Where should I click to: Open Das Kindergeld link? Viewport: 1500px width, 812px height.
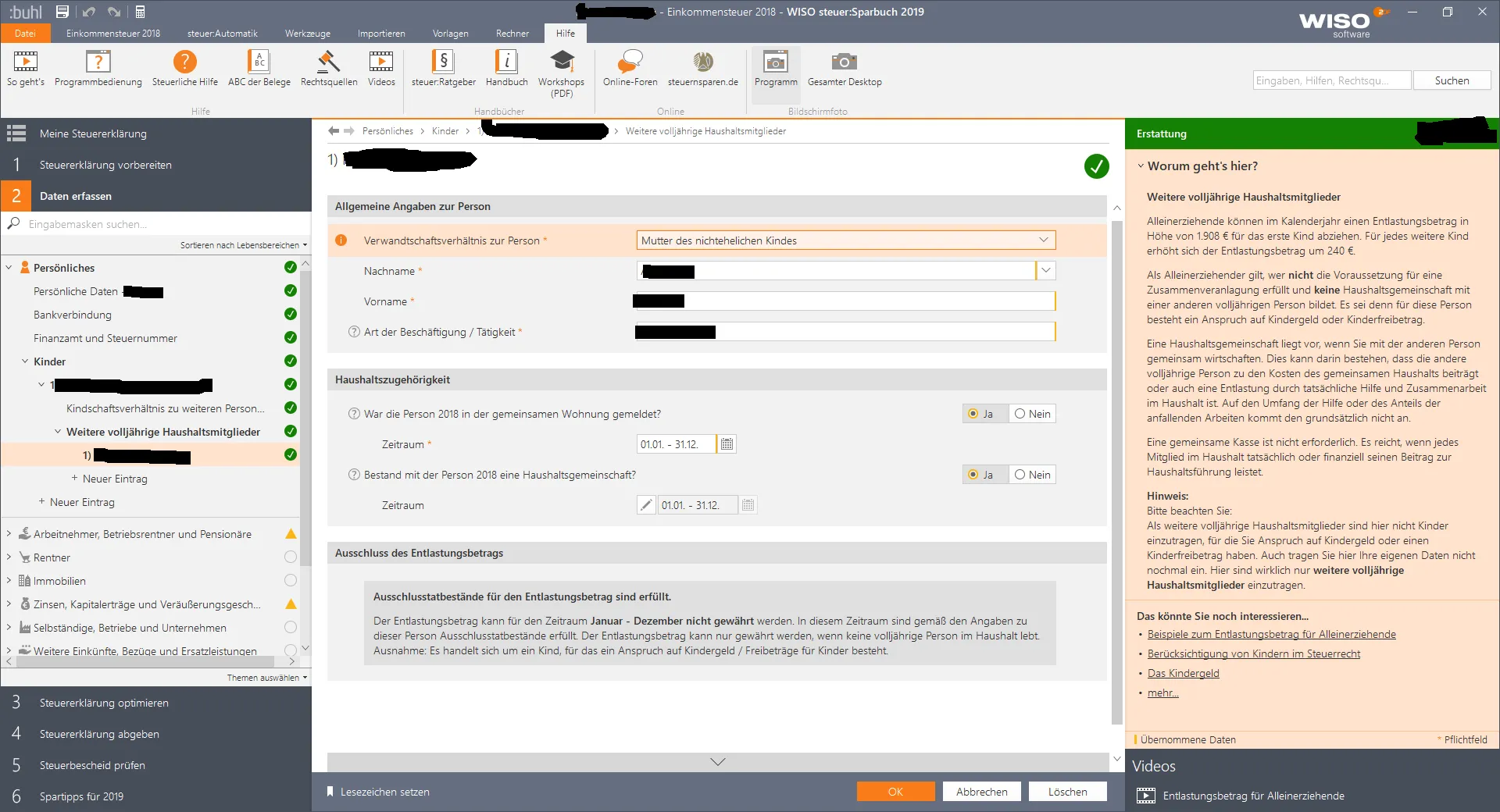(1183, 673)
